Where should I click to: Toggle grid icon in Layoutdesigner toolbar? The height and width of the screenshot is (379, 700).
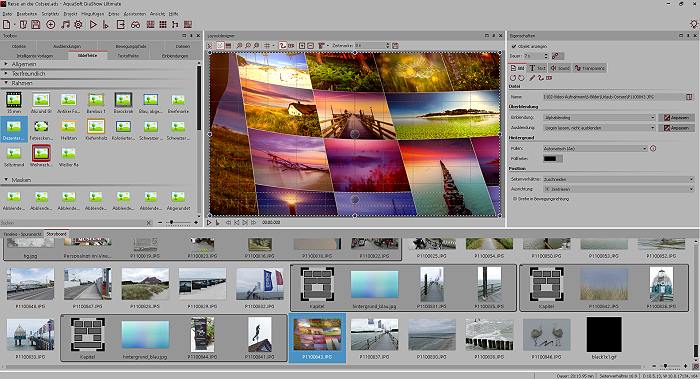[267, 46]
